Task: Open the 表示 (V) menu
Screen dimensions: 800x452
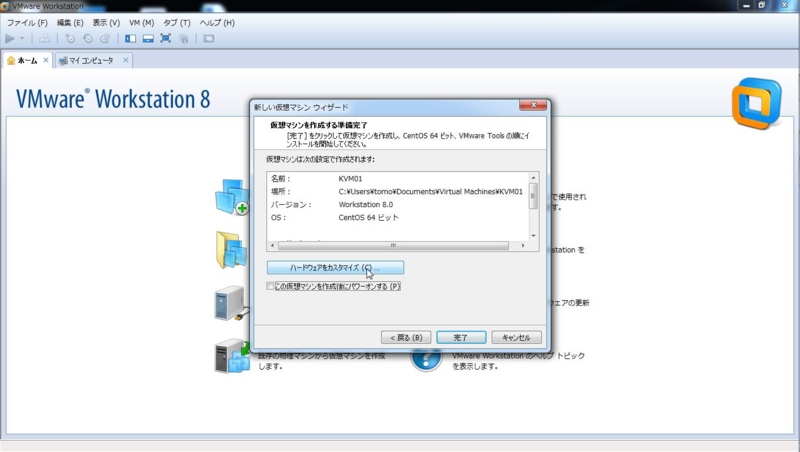Action: pyautogui.click(x=106, y=23)
